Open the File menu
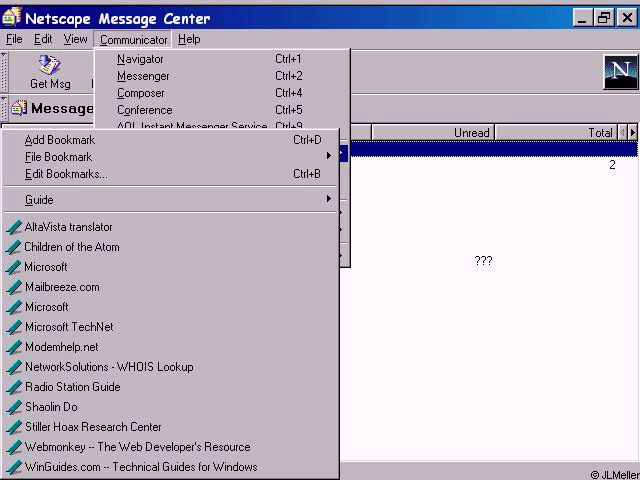The width and height of the screenshot is (640, 480). (x=14, y=39)
